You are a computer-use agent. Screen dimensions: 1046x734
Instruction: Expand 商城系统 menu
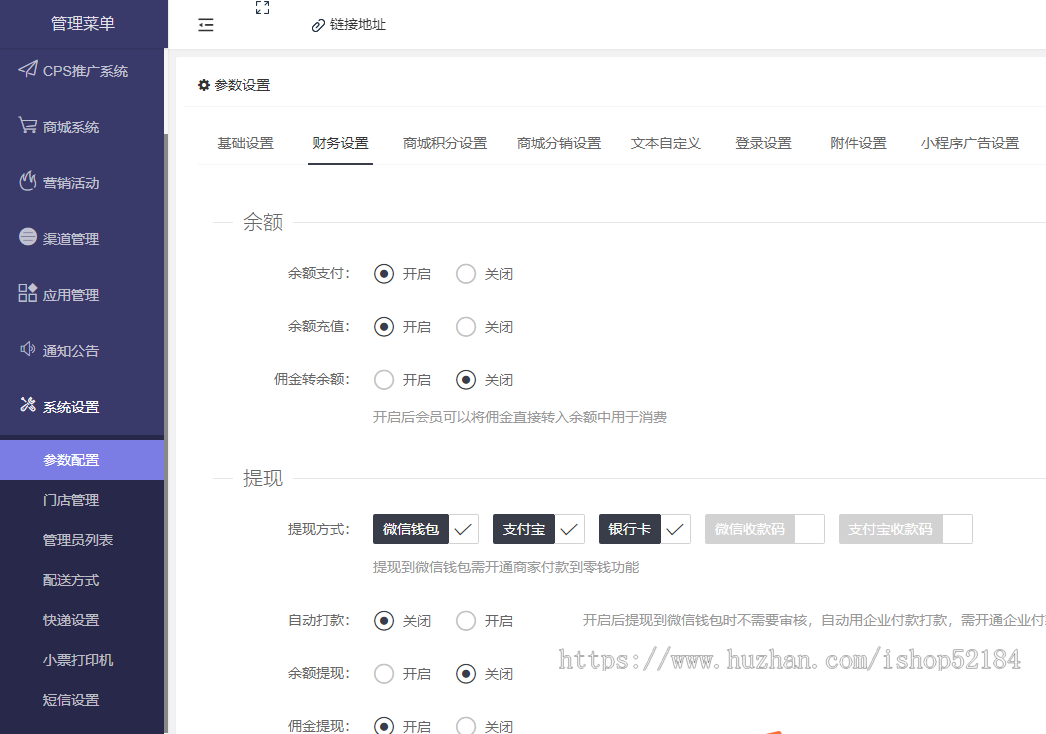[82, 126]
